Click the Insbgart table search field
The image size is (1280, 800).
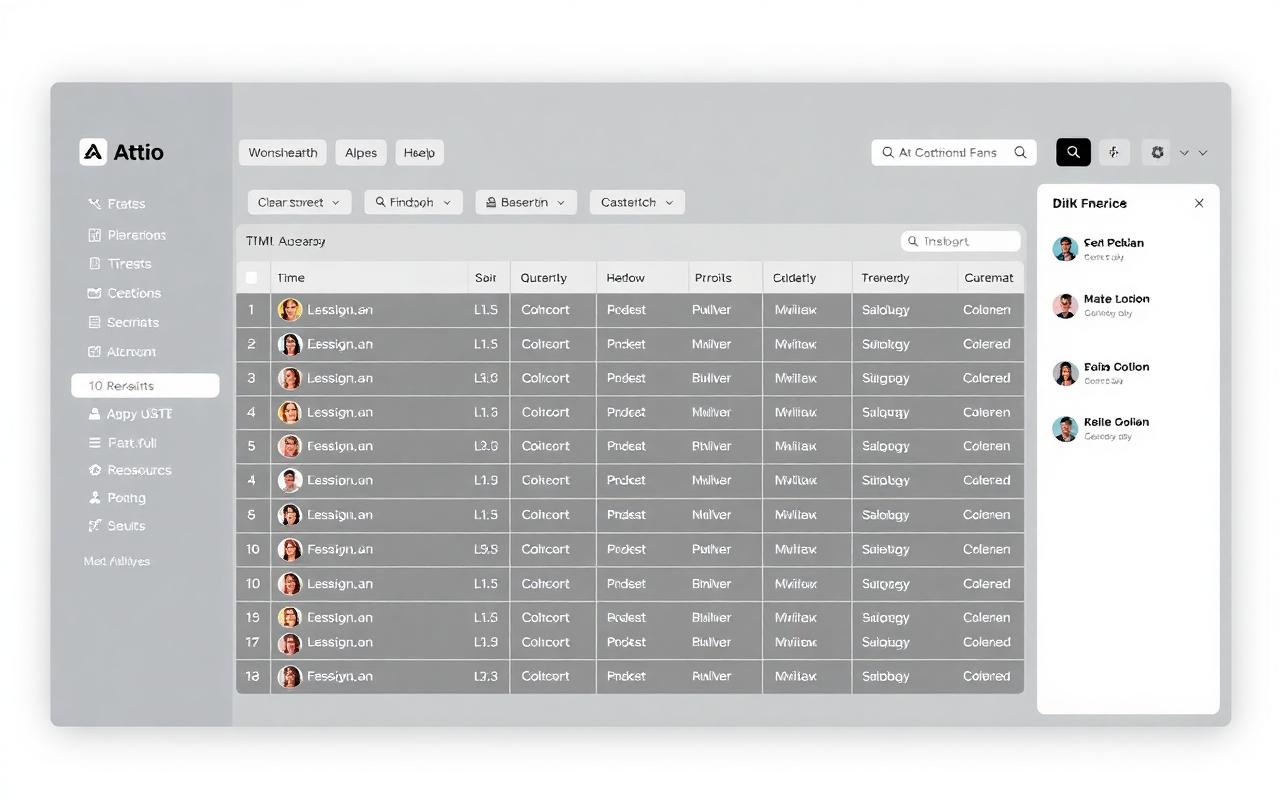click(x=961, y=241)
